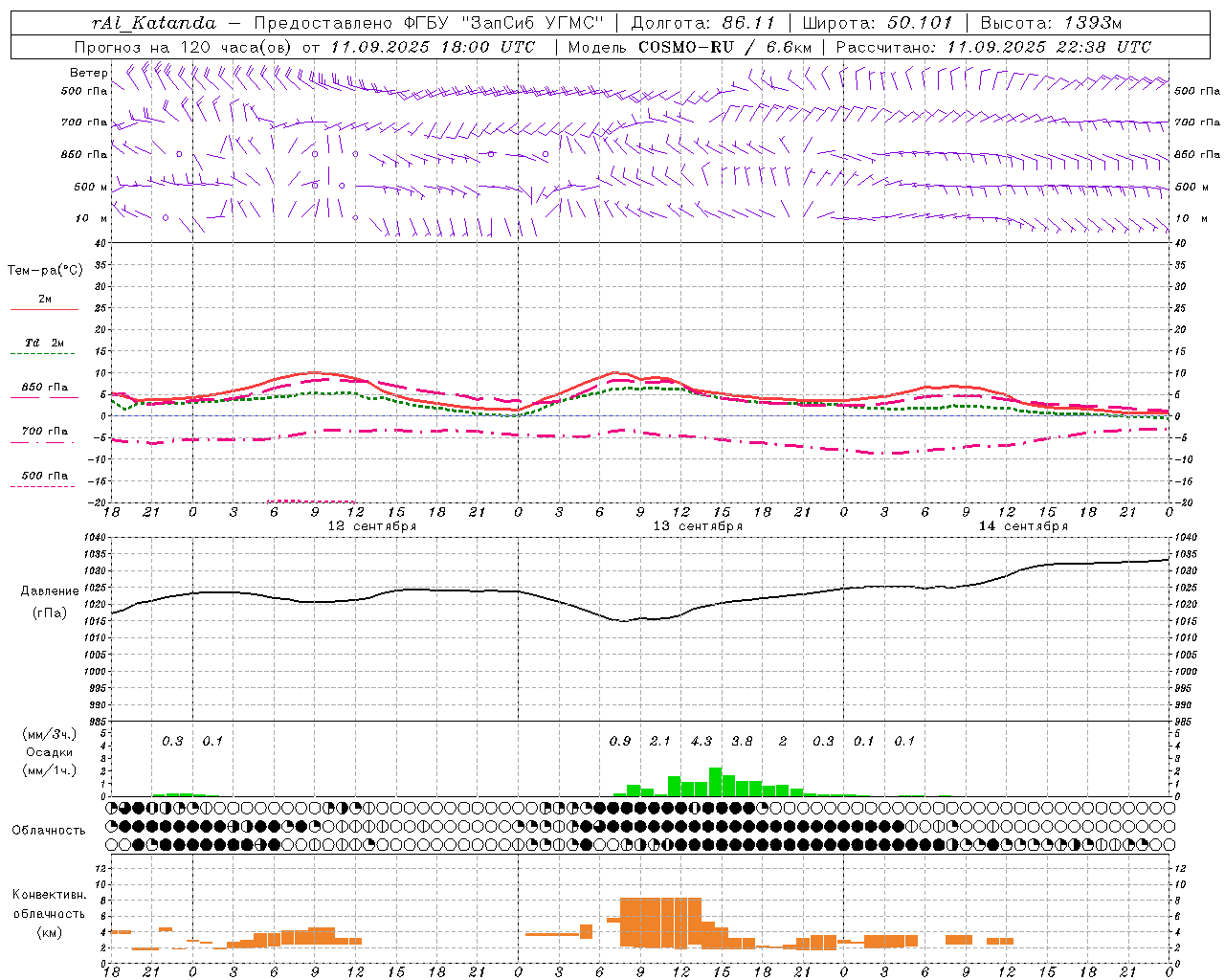This screenshot has height=980, width=1225.
Task: Click the precipitation label "Осадки"
Action: click(50, 752)
